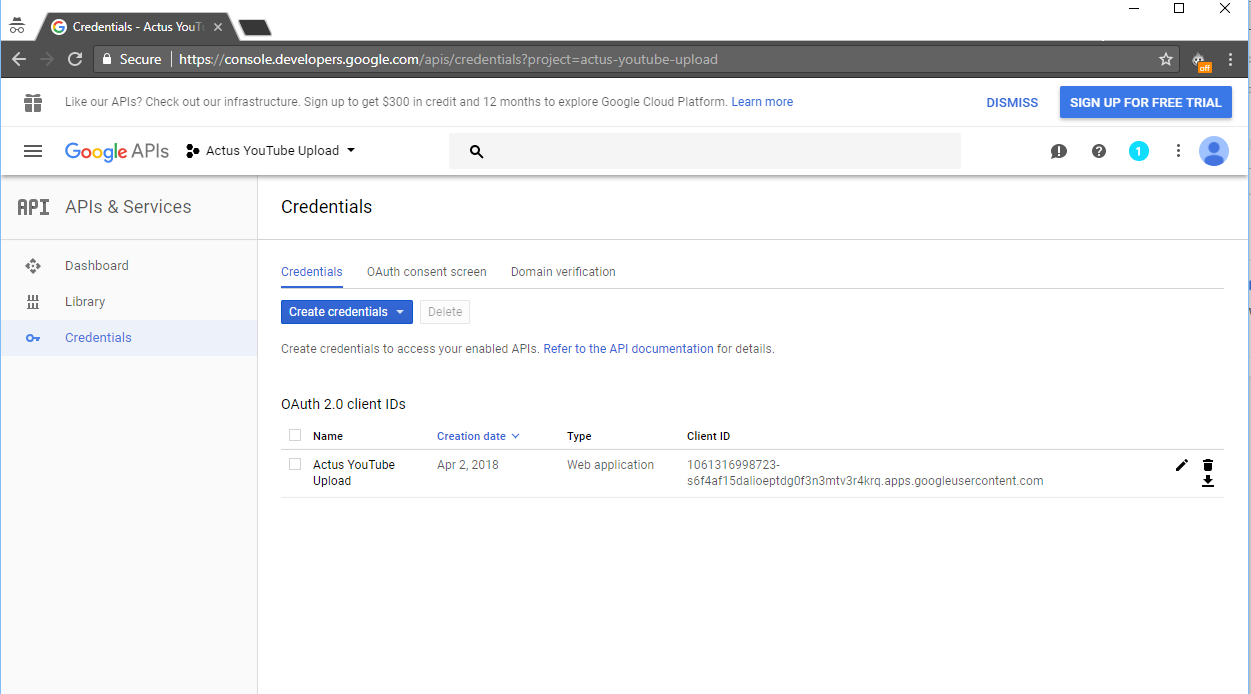This screenshot has height=694, width=1251.
Task: Open the three-dot console settings menu
Action: click(1178, 151)
